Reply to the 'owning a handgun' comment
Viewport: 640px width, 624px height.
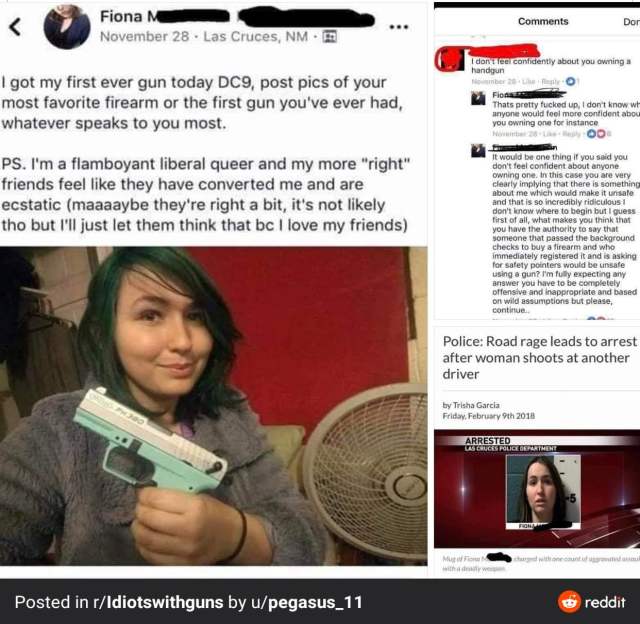click(x=551, y=82)
